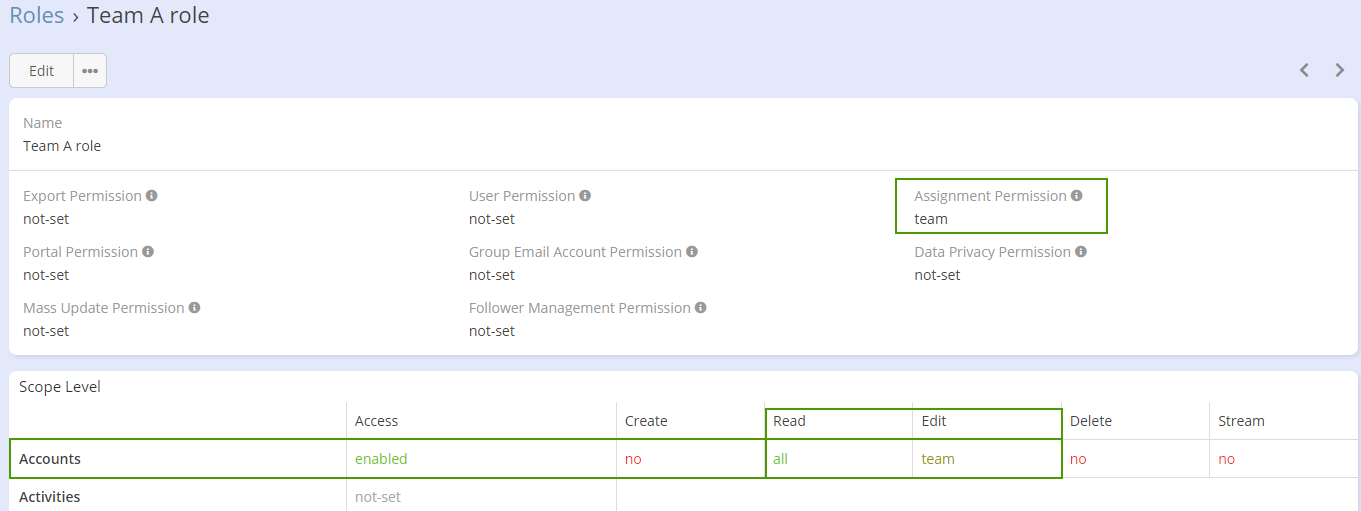Screen dimensions: 1361x511
Task: Click info icon next to Assignment Permission
Action: (x=1076, y=196)
